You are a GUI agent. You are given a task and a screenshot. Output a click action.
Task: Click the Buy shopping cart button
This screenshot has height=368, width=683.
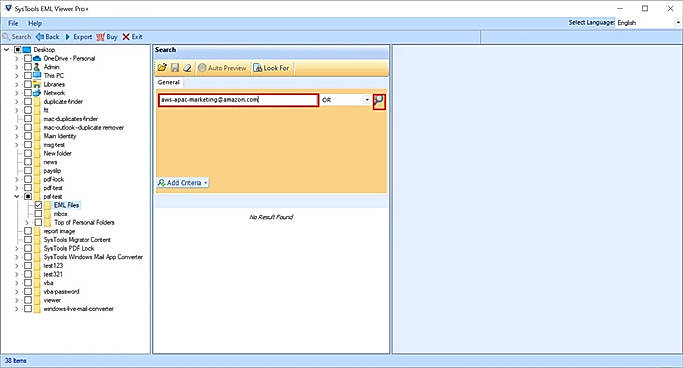click(x=107, y=37)
